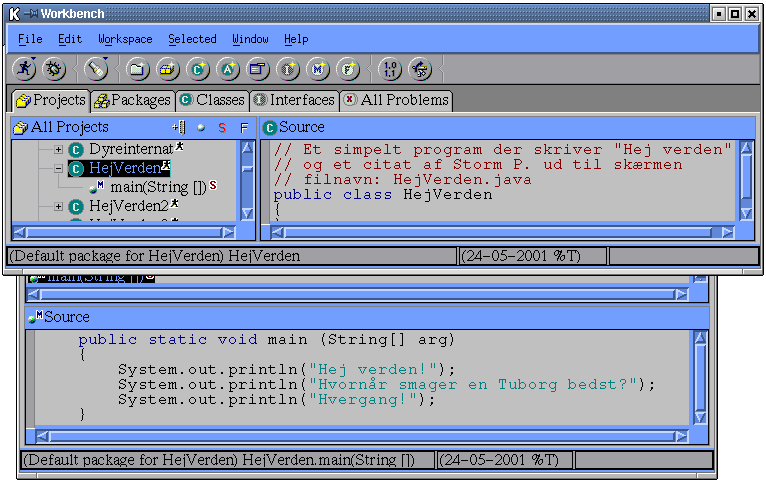Click the project tree's scroll down arrow

tap(246, 214)
